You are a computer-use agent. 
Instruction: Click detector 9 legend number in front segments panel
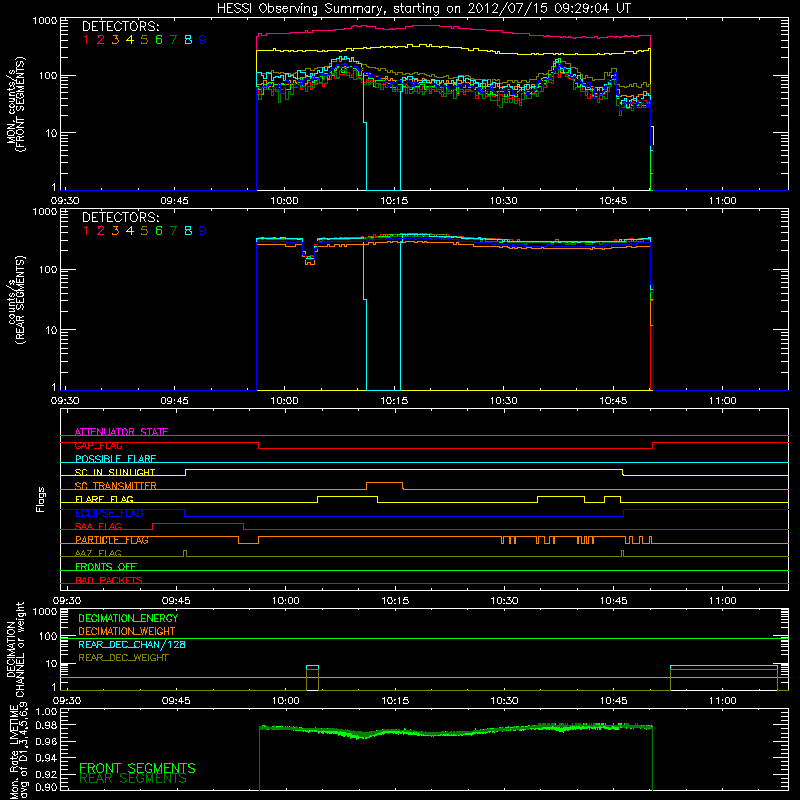pos(203,40)
